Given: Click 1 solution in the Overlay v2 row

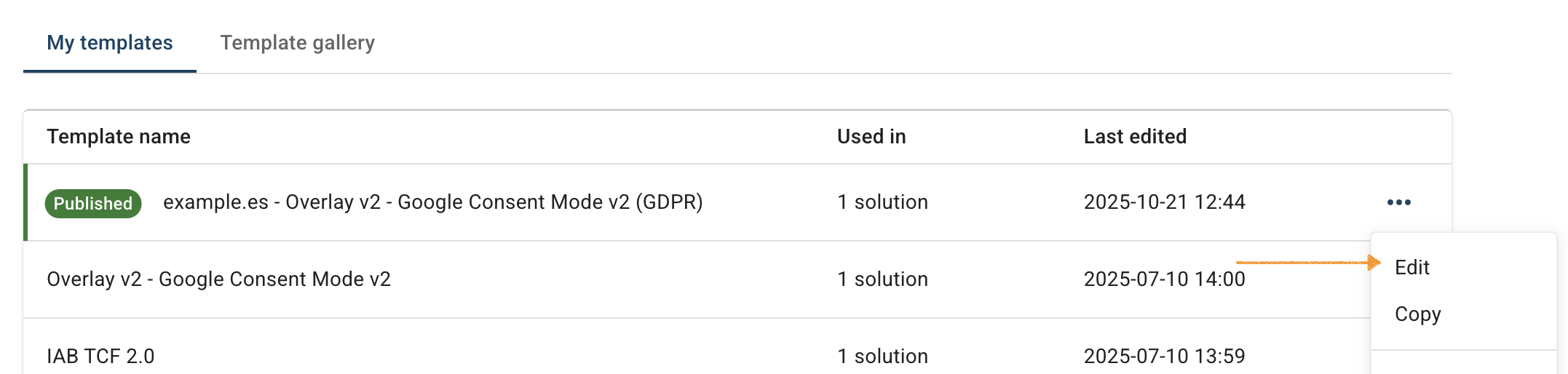Looking at the screenshot, I should click(882, 279).
